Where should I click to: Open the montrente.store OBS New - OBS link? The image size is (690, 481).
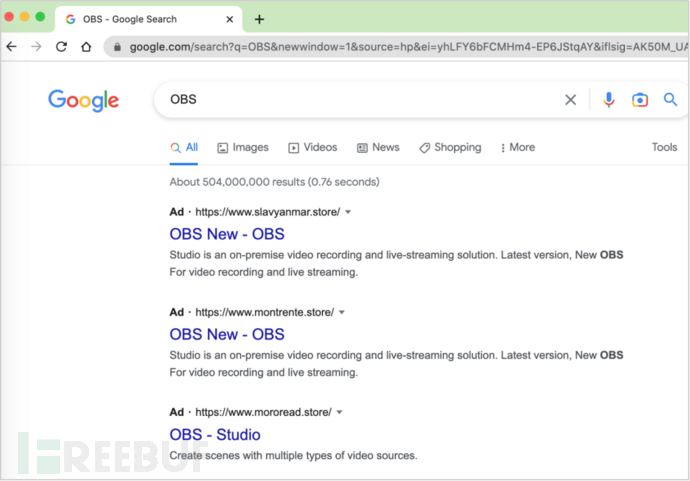click(227, 334)
